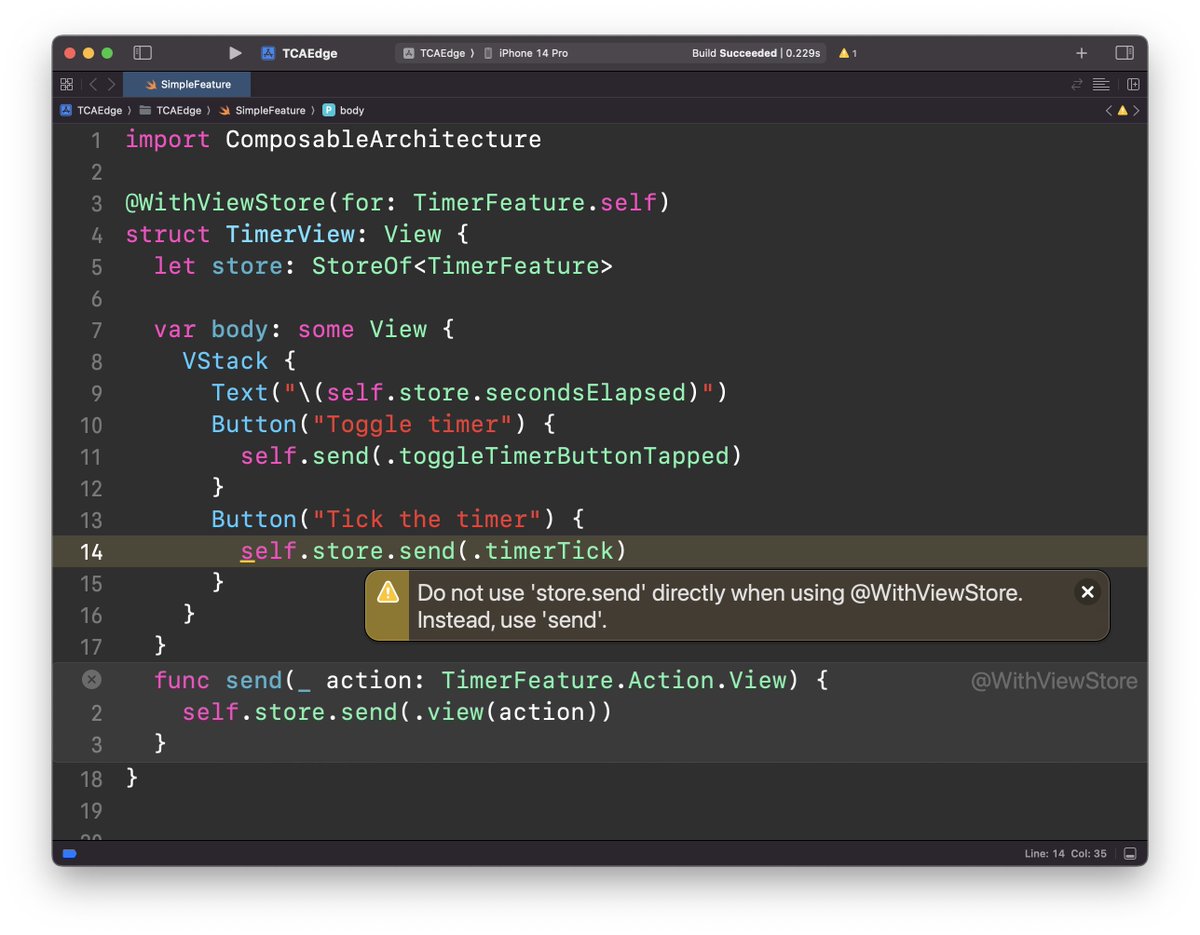Open related items grid menu
The image size is (1200, 935).
pyautogui.click(x=66, y=85)
